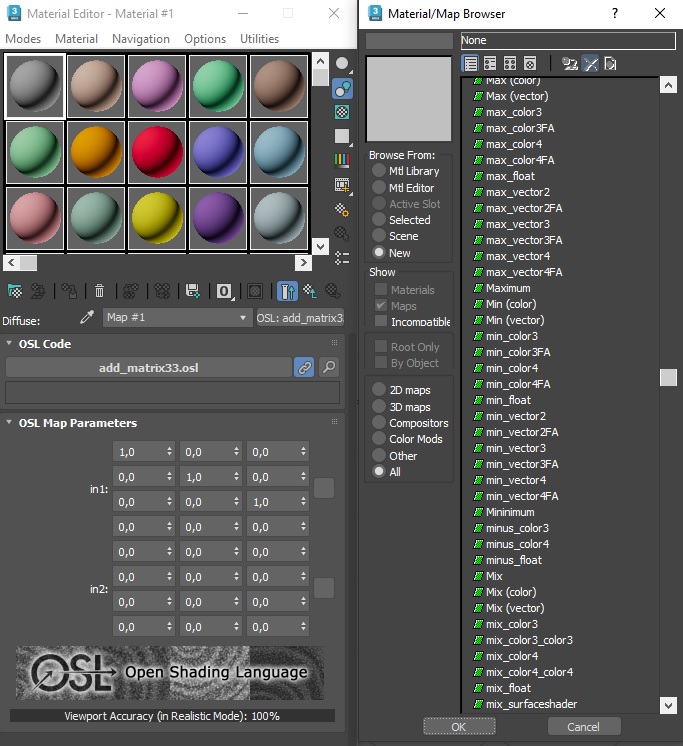Image resolution: width=683 pixels, height=746 pixels.
Task: Click Assign Material to Selection icon
Action: (69, 291)
